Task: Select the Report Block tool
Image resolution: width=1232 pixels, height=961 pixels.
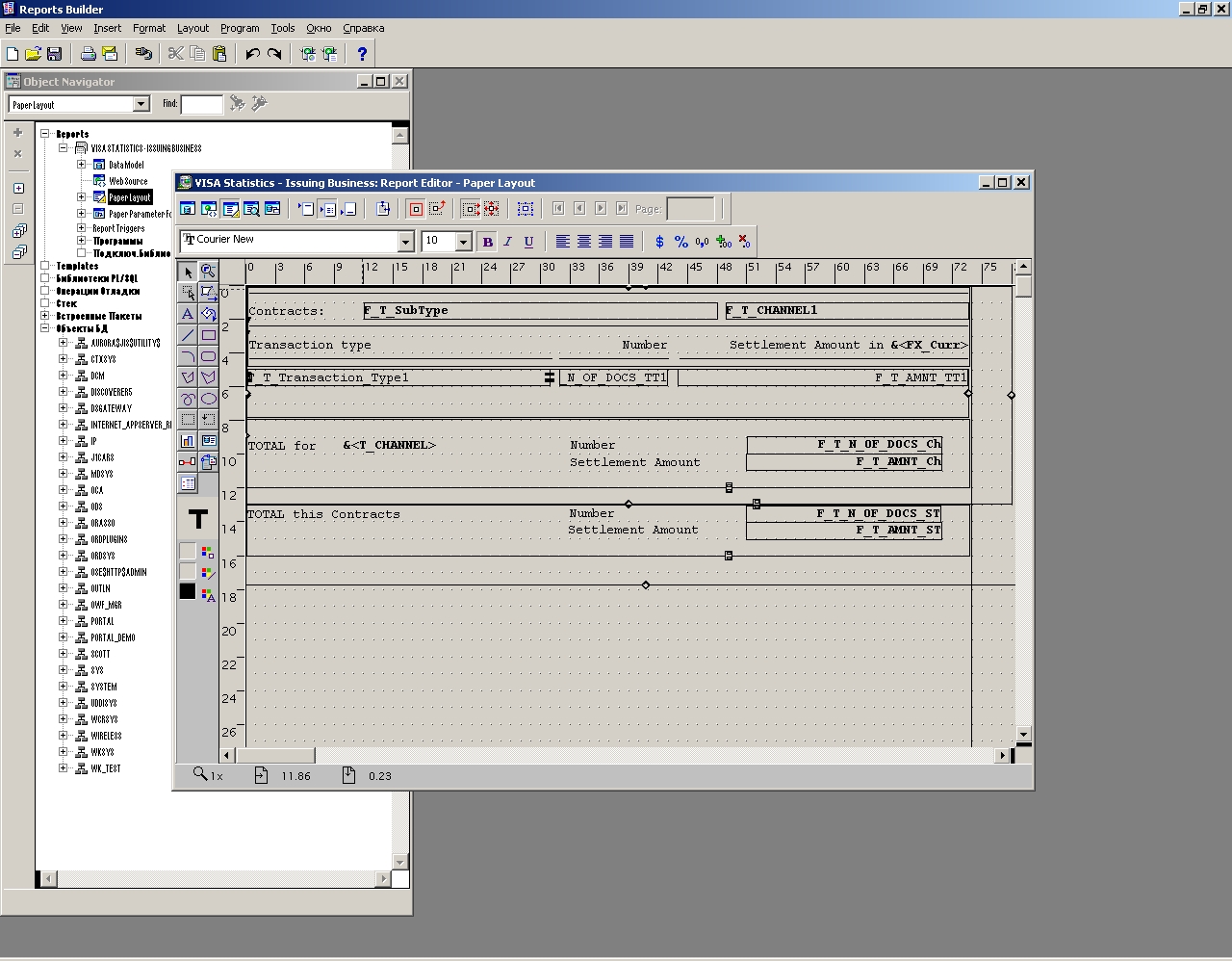Action: coord(188,483)
